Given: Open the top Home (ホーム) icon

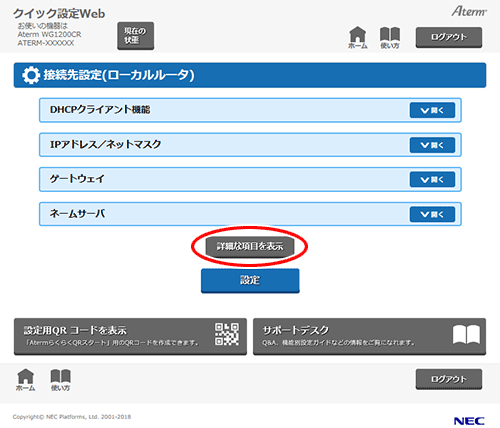Looking at the screenshot, I should point(357,37).
